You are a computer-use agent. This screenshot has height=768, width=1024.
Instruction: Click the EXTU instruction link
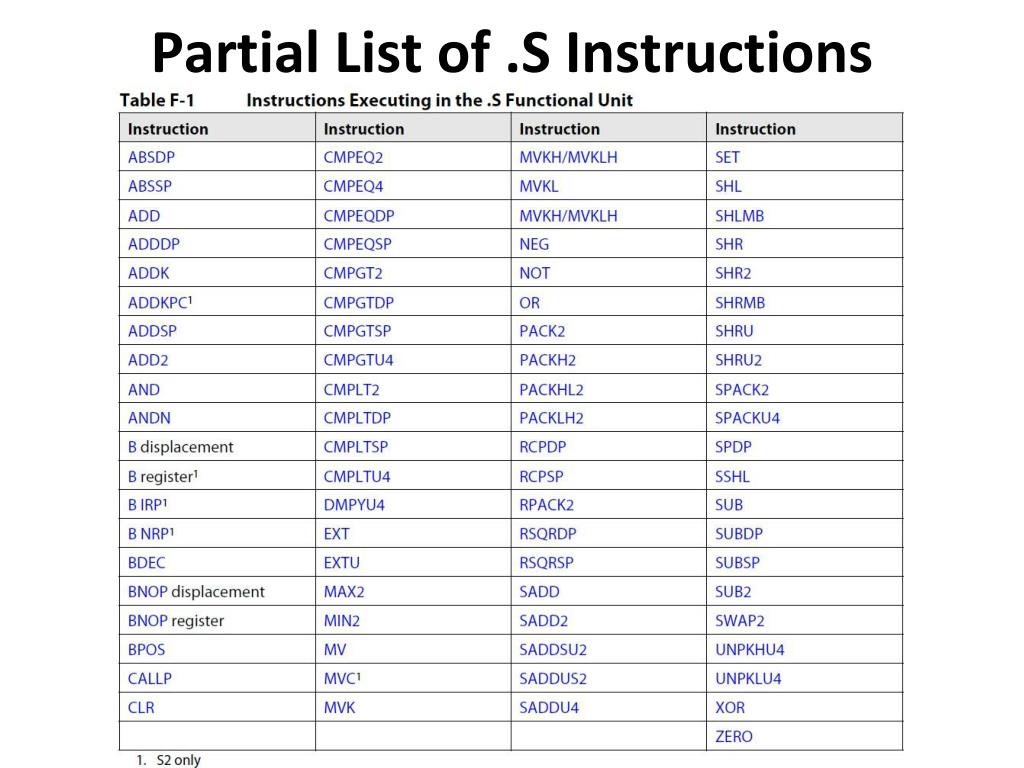tap(342, 563)
